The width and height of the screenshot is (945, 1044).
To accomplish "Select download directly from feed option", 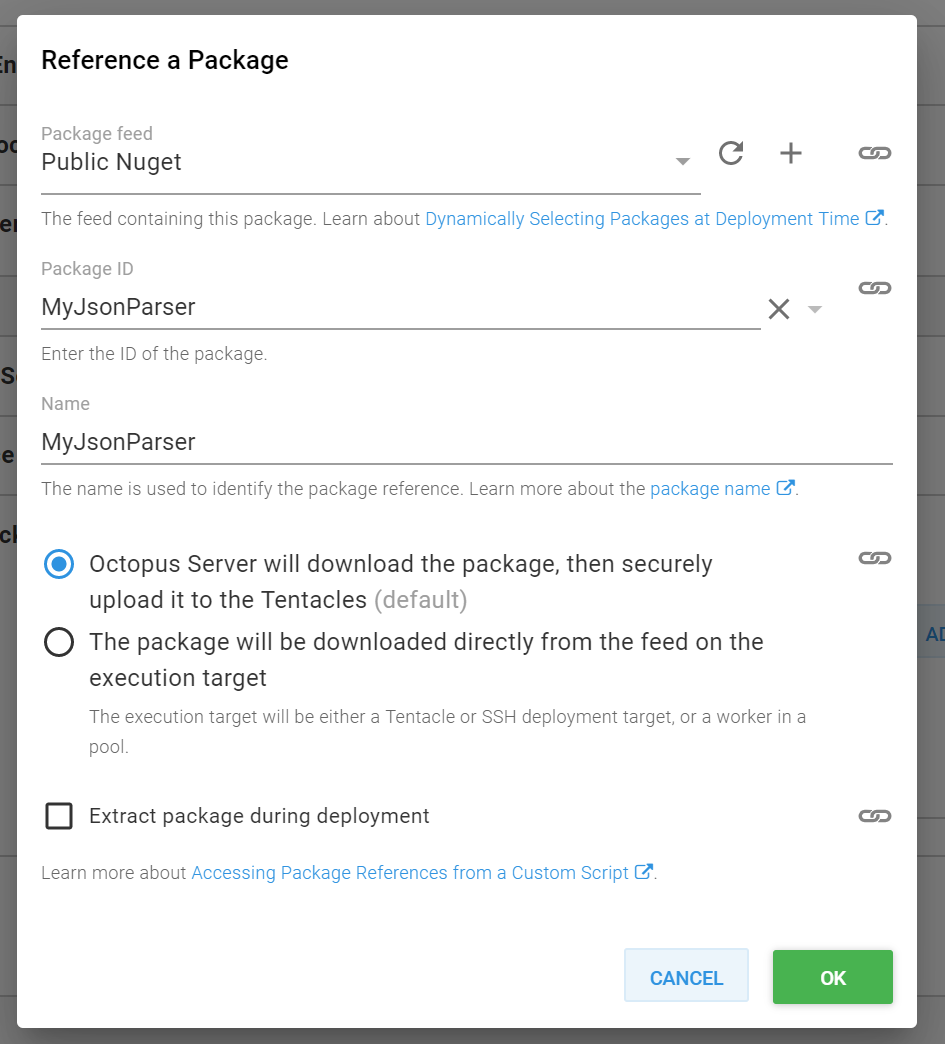I will (x=58, y=642).
